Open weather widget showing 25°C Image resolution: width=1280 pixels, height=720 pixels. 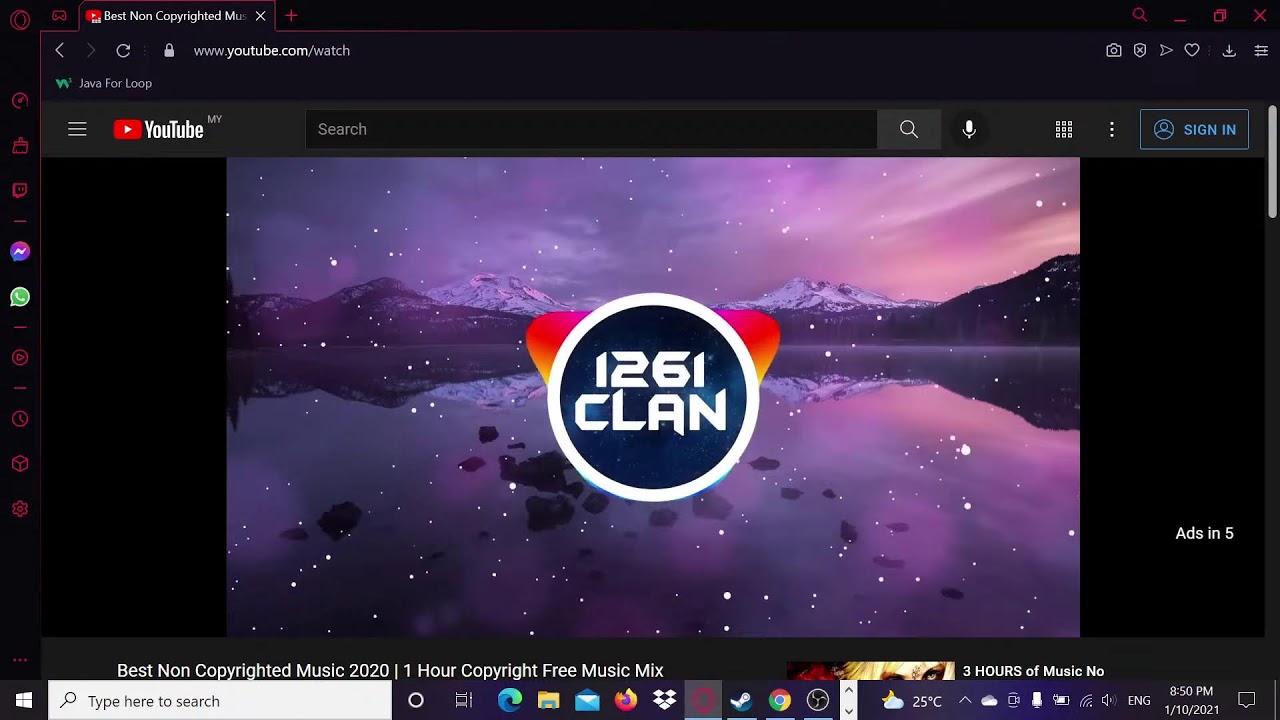point(912,701)
